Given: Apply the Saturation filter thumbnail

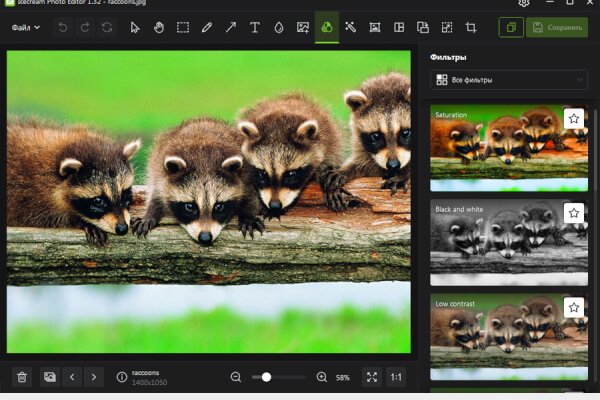Looking at the screenshot, I should coord(509,148).
